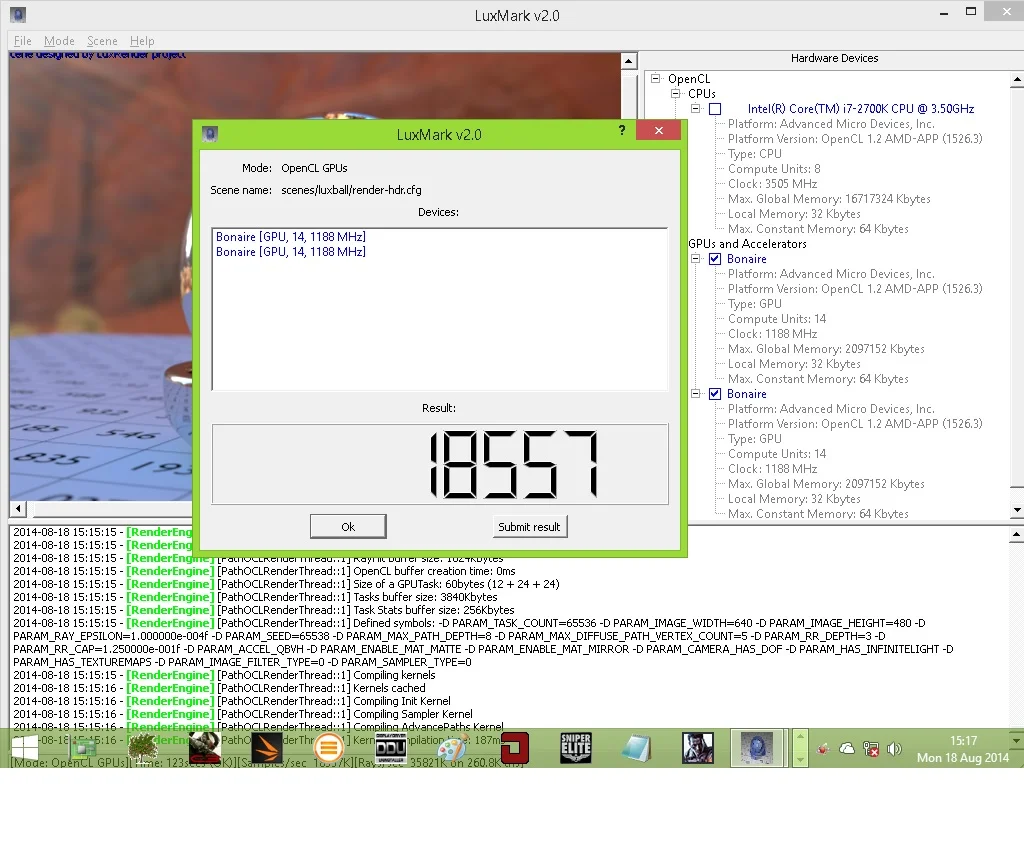Click 'Kernels cached' log line
The height and width of the screenshot is (847, 1024).
[x=389, y=688]
